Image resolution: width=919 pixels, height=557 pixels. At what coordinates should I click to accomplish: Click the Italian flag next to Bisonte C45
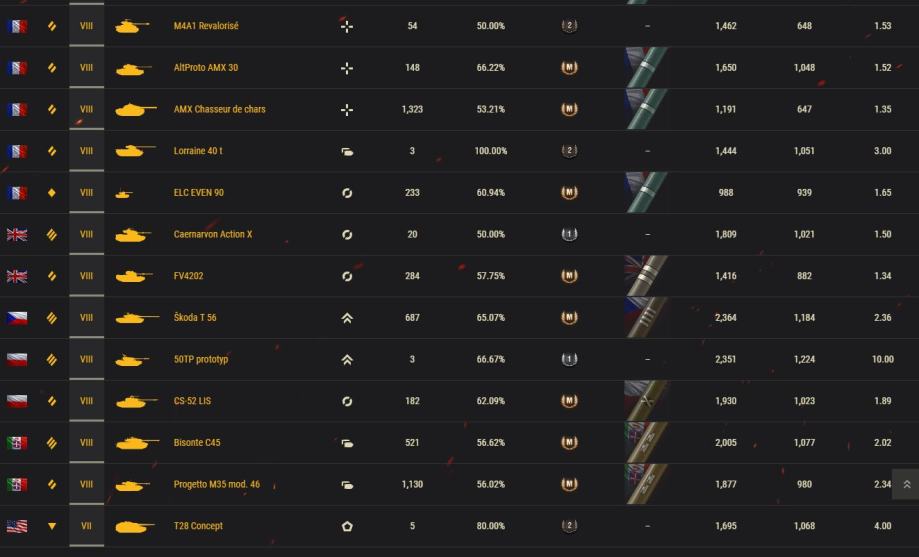(x=17, y=443)
